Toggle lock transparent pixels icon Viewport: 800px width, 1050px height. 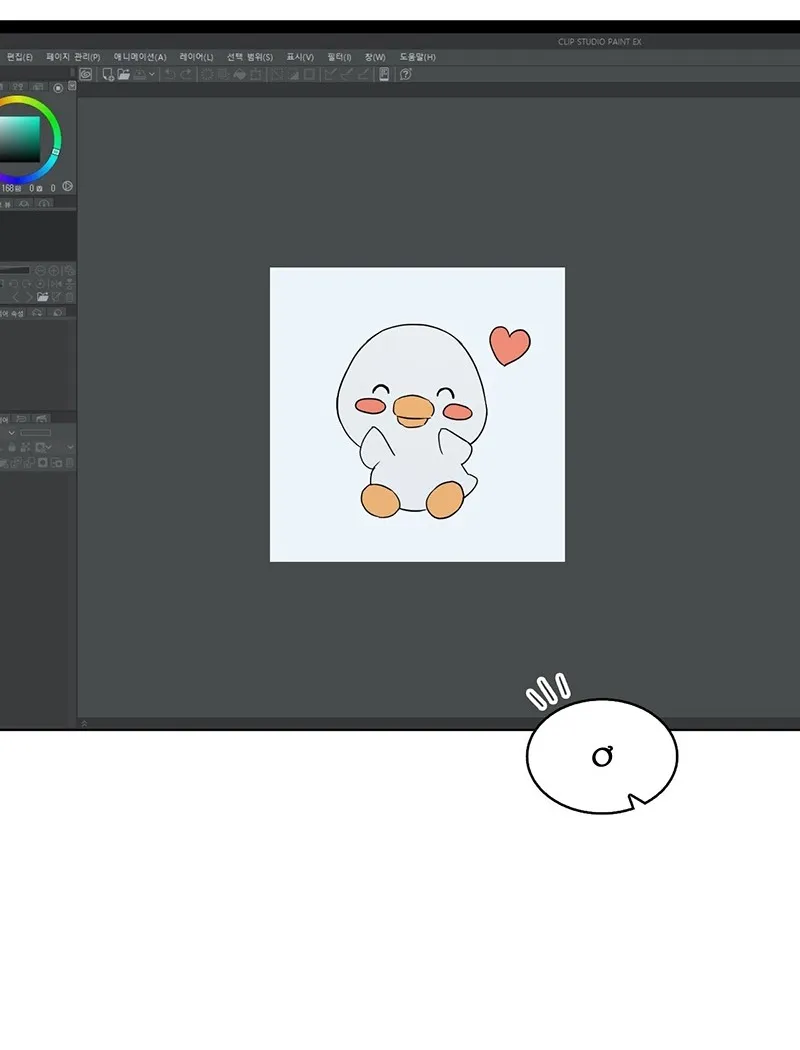coord(27,448)
